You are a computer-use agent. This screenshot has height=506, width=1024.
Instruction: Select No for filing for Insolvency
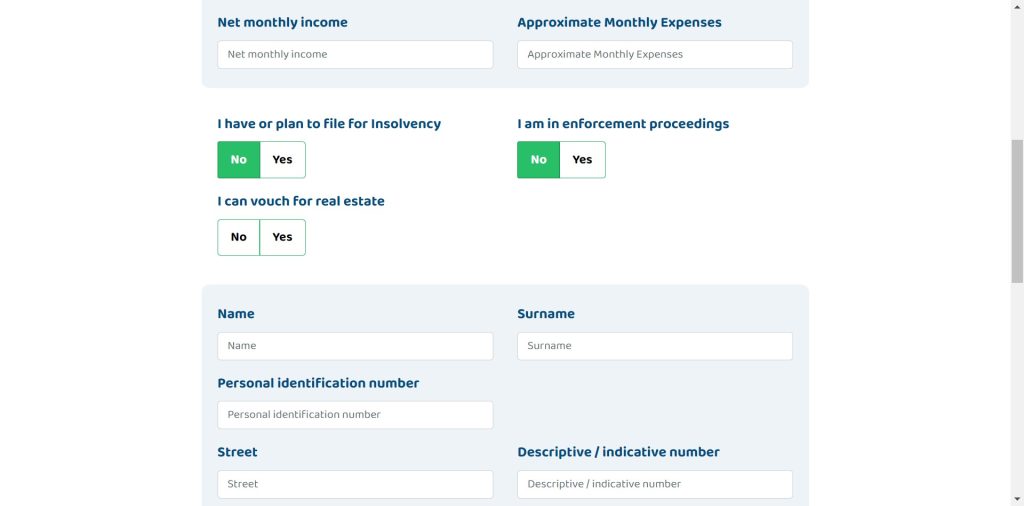(239, 160)
